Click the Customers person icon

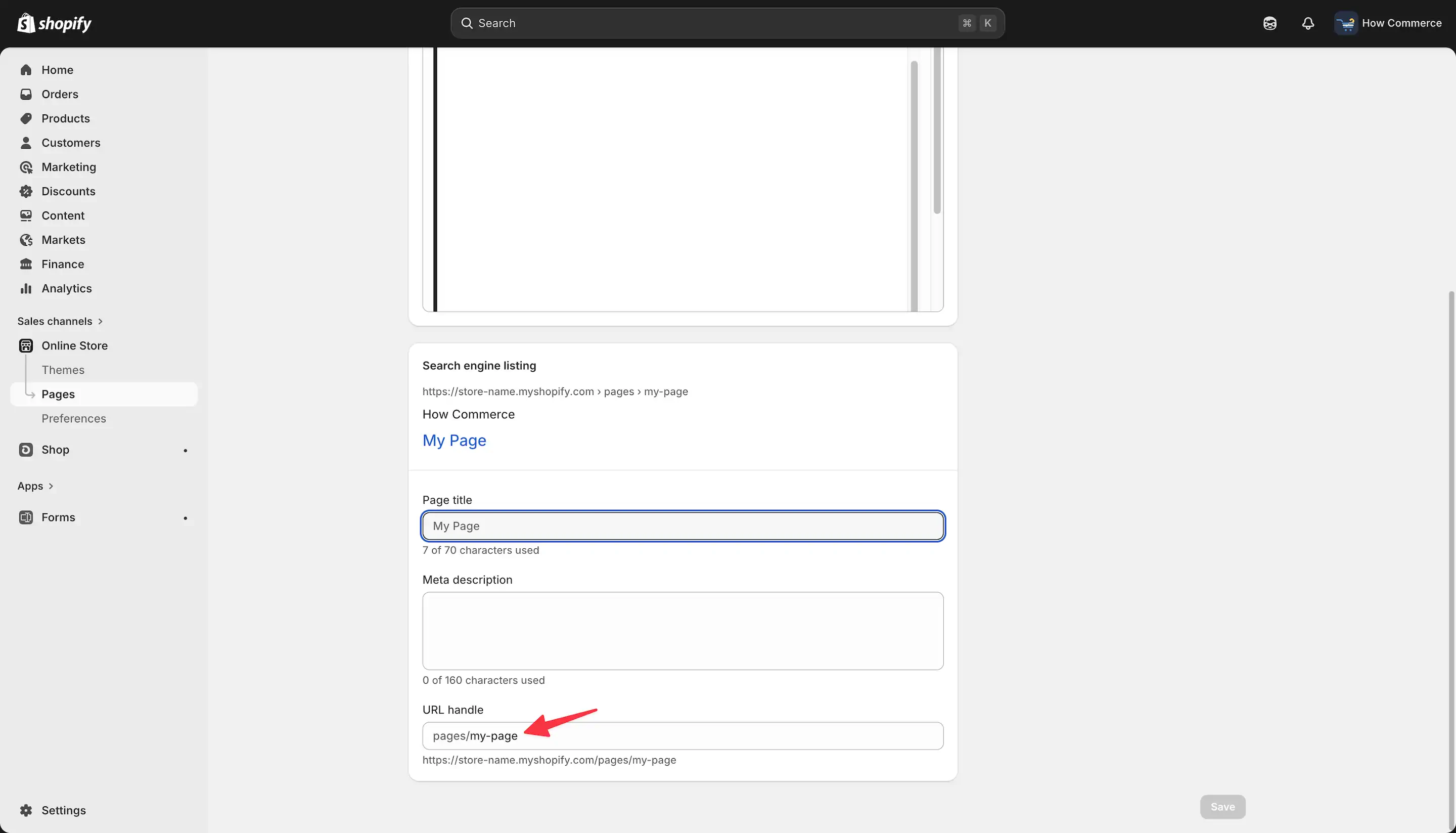click(x=26, y=143)
